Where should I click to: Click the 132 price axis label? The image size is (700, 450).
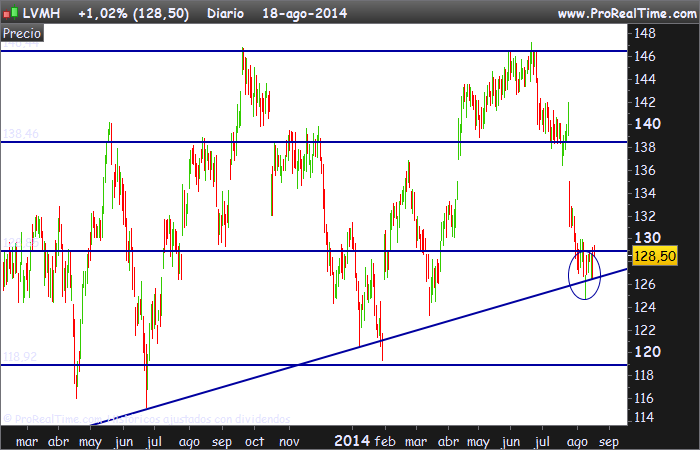pyautogui.click(x=645, y=216)
